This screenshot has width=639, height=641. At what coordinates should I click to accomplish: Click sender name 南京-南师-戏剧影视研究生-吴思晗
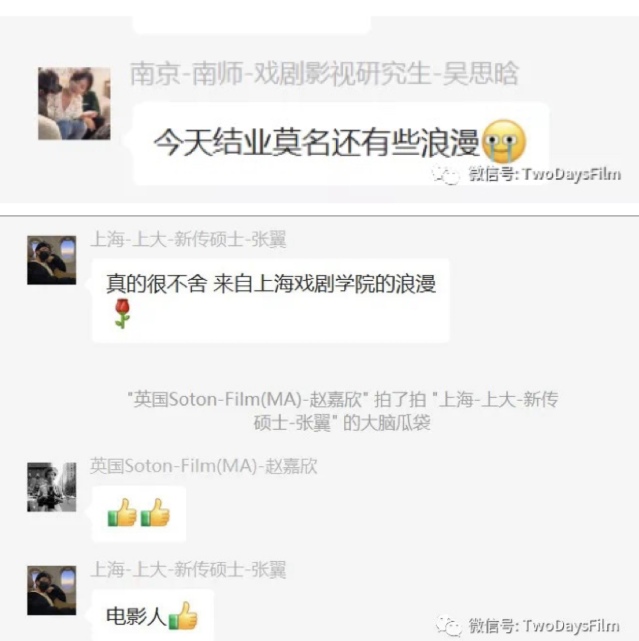click(x=324, y=74)
